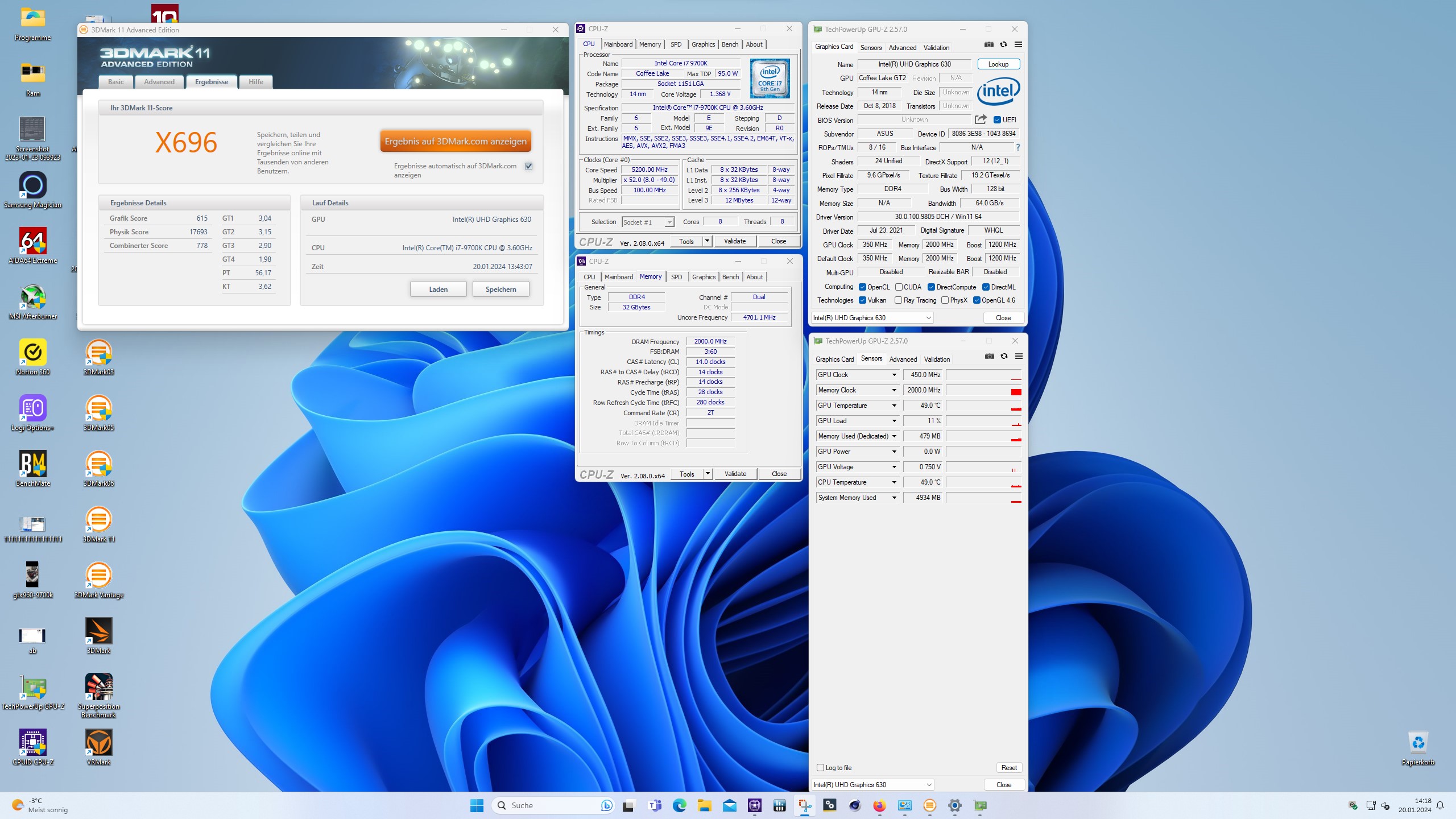Open MSI Afterburner desktop icon
Viewport: 1456px width, 819px height.
click(x=33, y=301)
